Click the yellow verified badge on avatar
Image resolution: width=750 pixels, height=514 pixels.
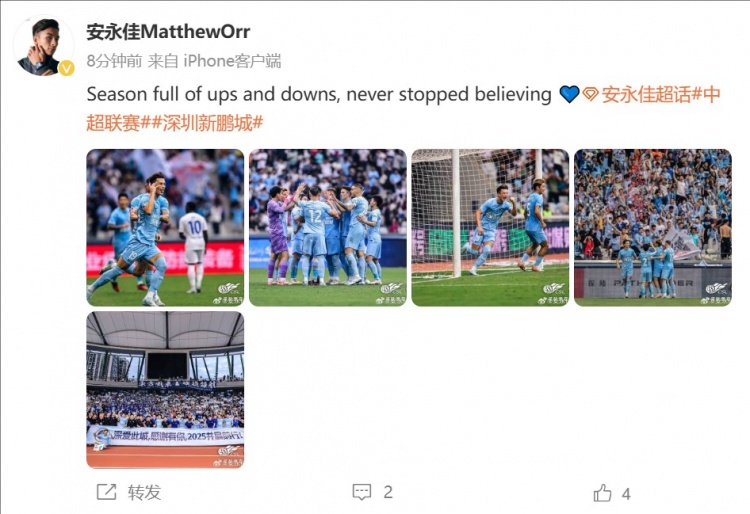pos(66,68)
